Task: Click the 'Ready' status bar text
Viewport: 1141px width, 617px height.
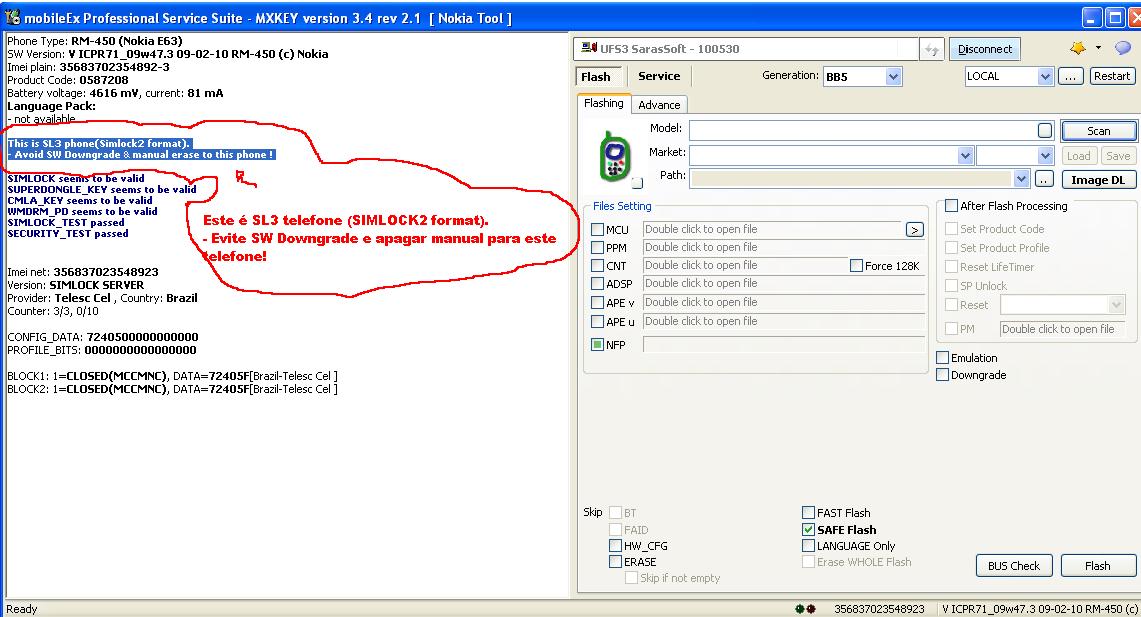Action: pyautogui.click(x=22, y=609)
